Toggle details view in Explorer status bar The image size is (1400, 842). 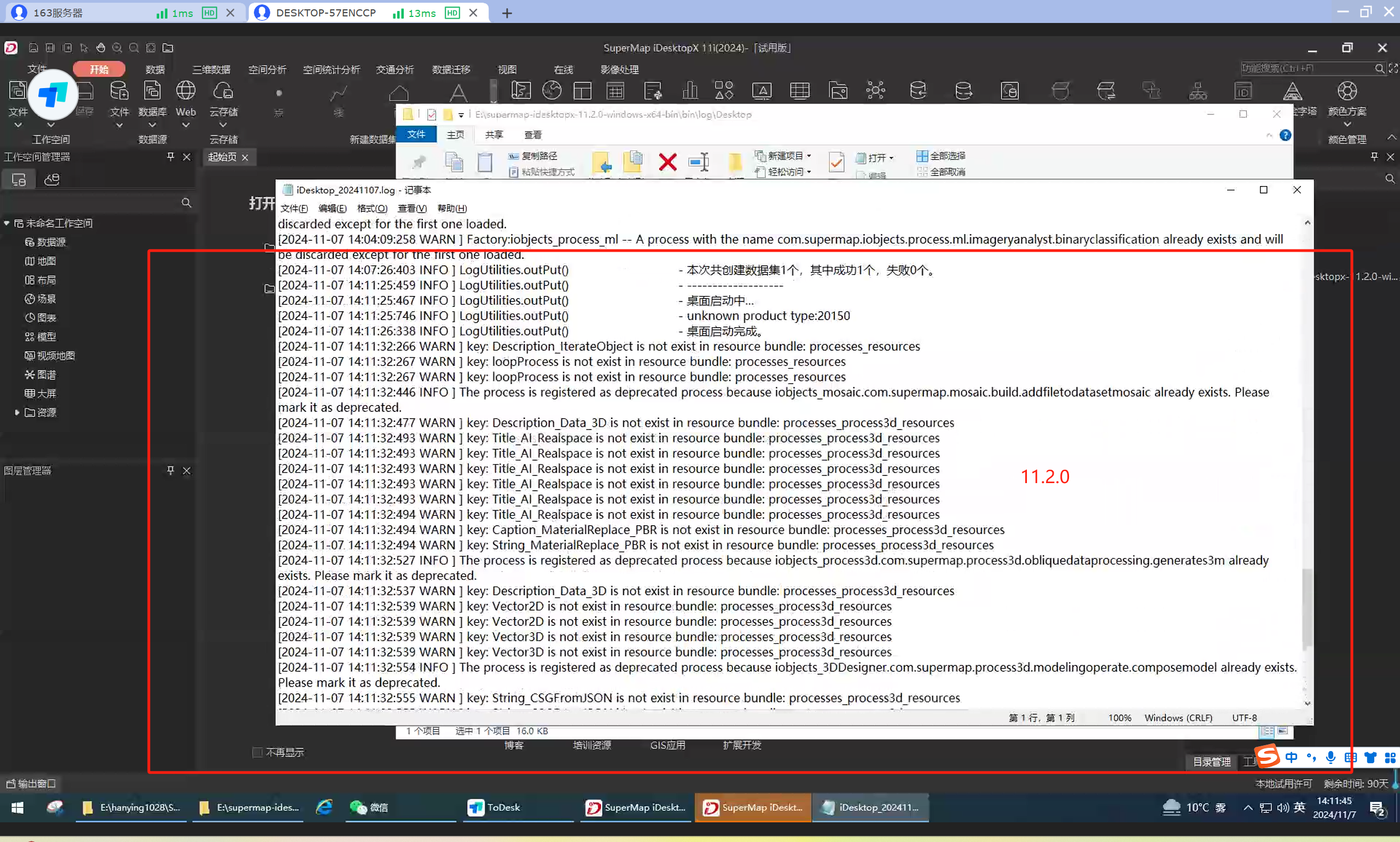1267,731
